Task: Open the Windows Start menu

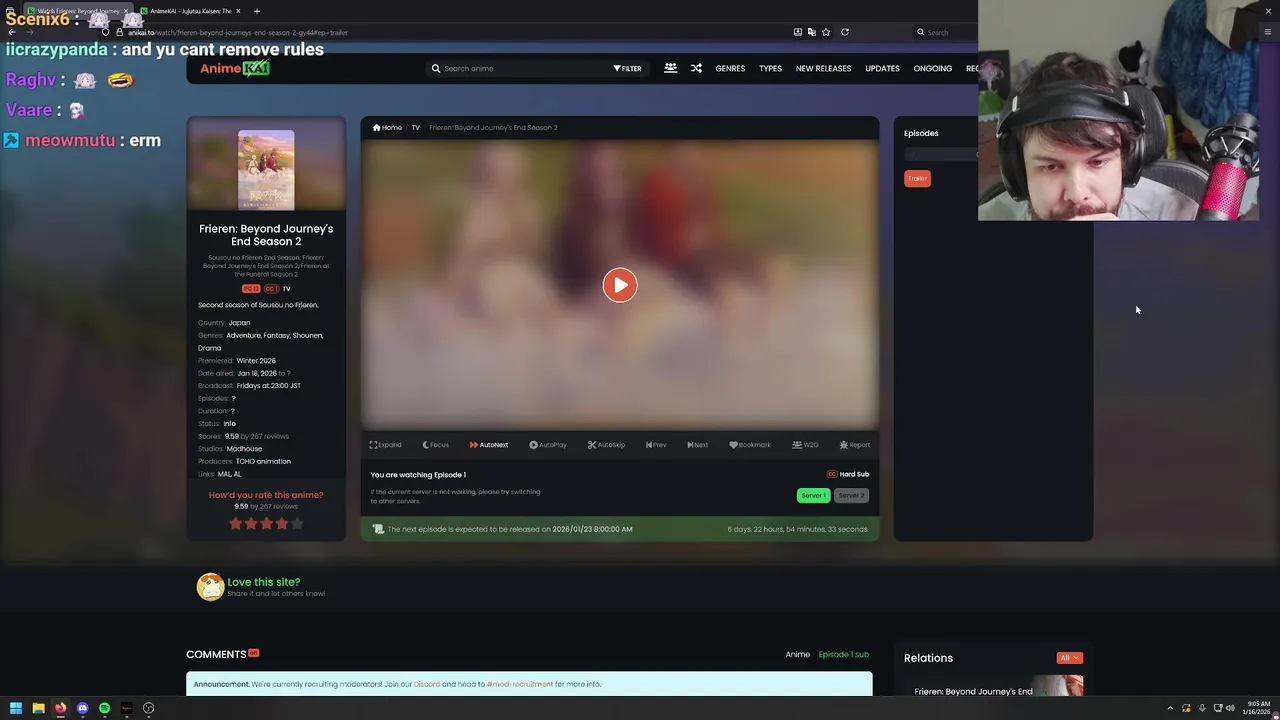Action: coord(16,708)
